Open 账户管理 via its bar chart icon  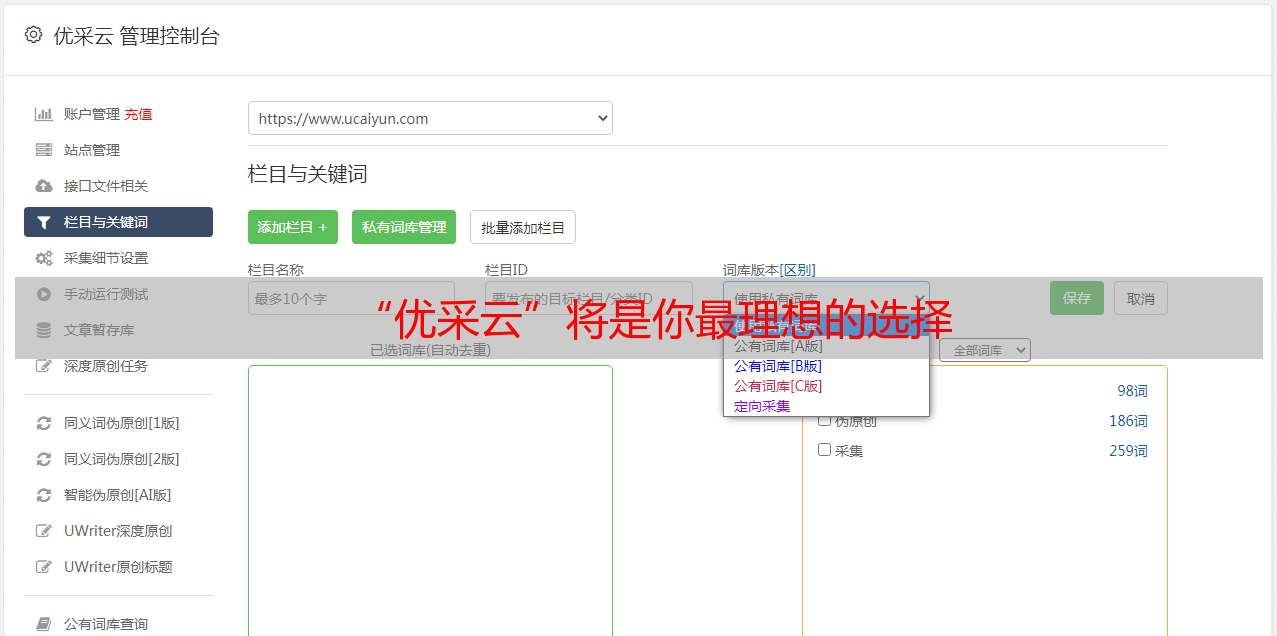[x=43, y=114]
